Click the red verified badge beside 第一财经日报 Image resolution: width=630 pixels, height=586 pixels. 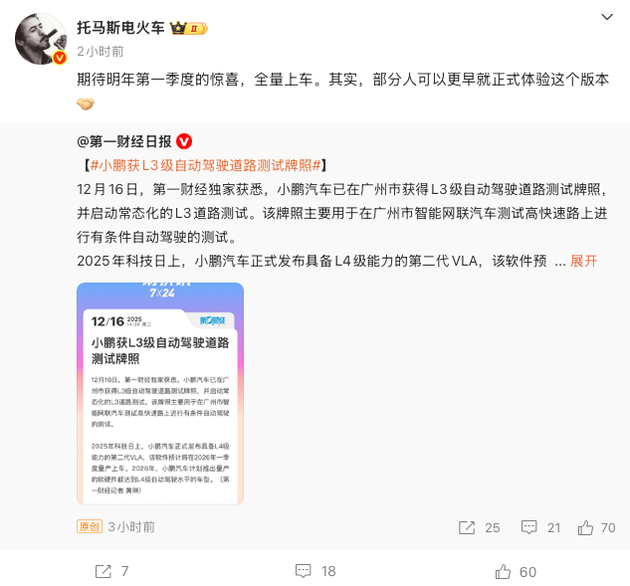pos(184,141)
